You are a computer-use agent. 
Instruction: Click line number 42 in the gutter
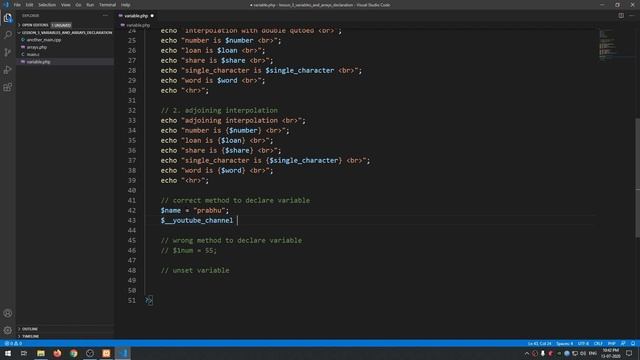point(132,211)
